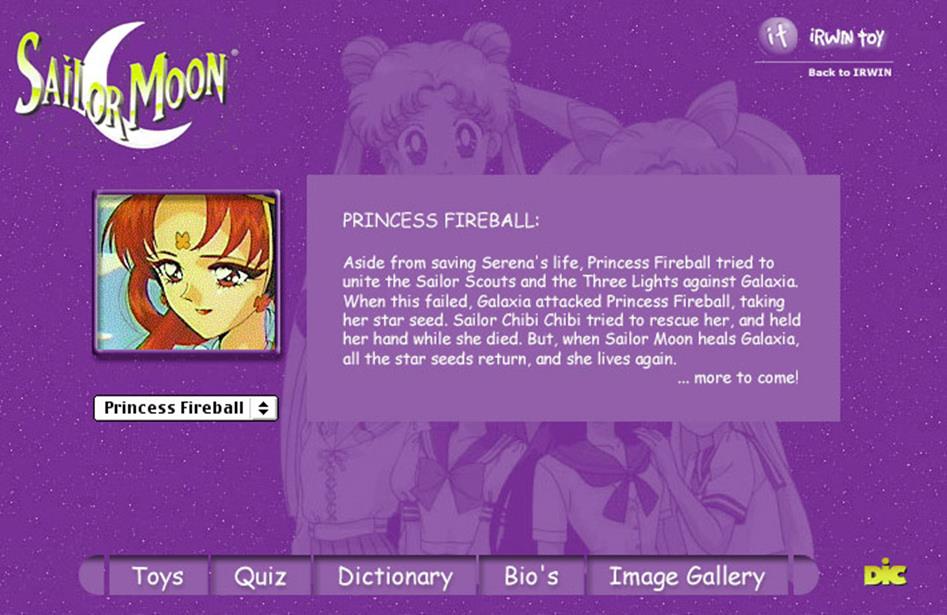Open the Image Gallery
The height and width of the screenshot is (615, 947).
pos(687,576)
